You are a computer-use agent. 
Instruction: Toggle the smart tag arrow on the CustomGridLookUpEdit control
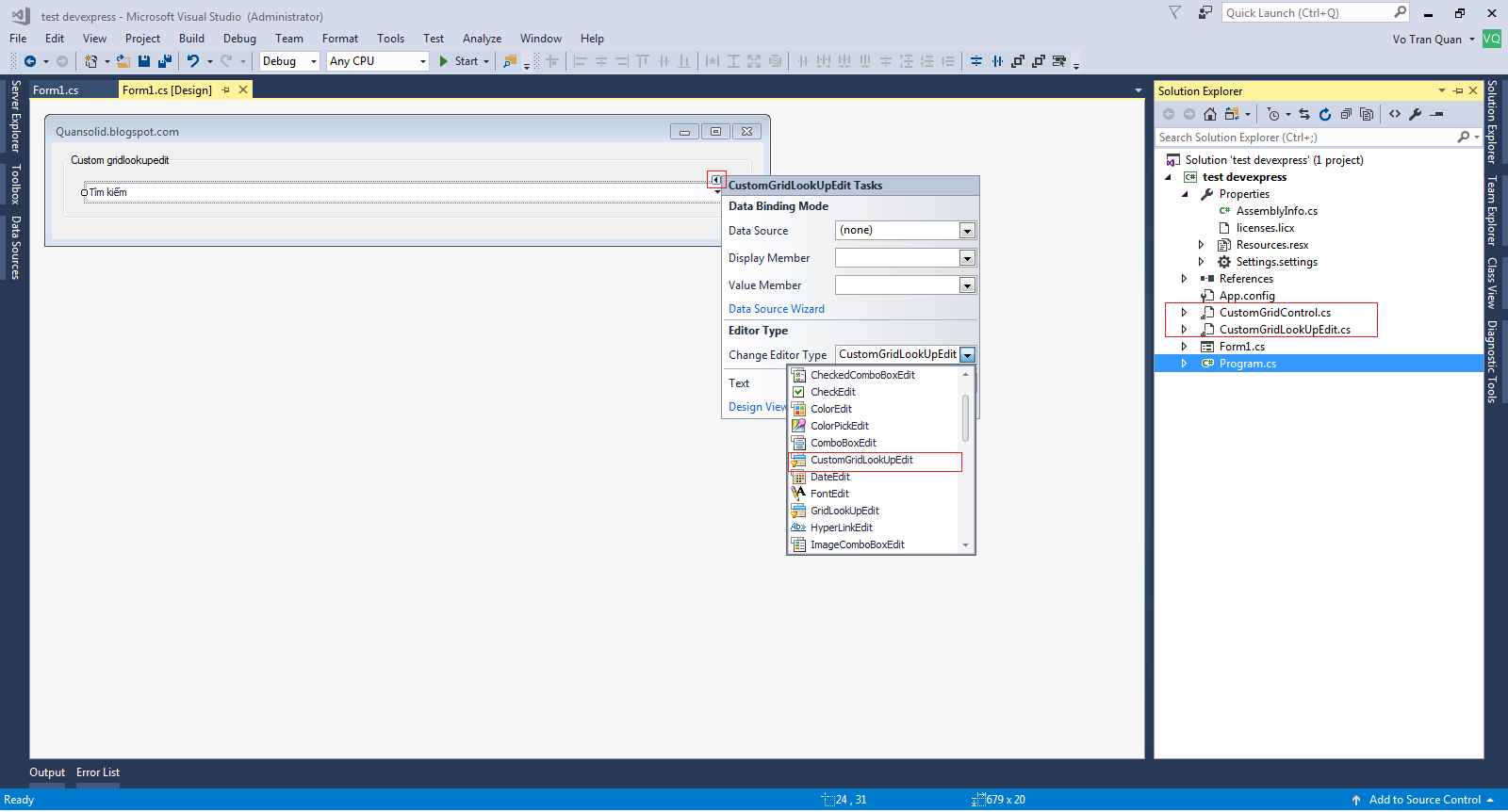716,180
